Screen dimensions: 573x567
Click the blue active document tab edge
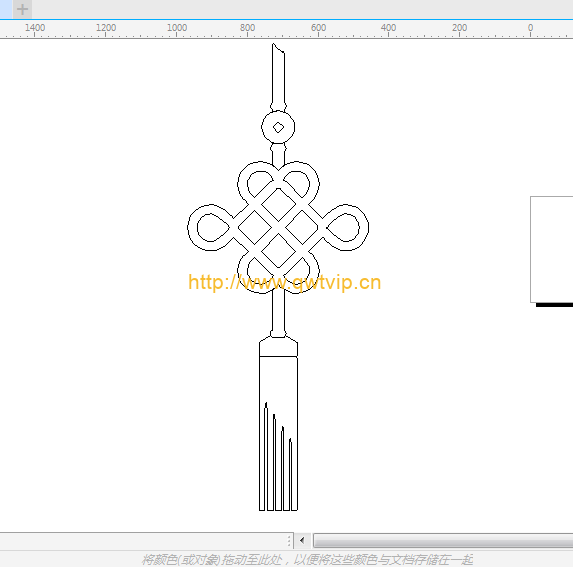pyautogui.click(x=6, y=9)
